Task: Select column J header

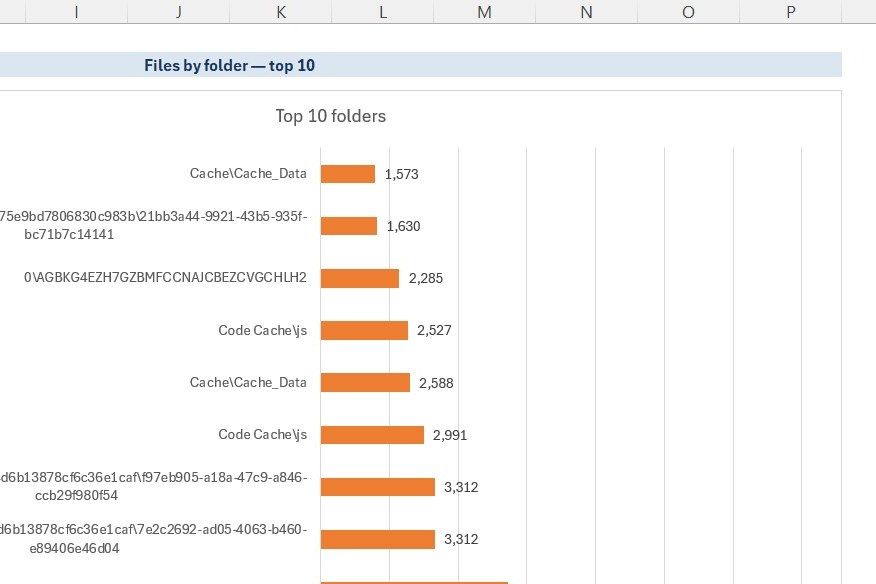Action: click(179, 12)
